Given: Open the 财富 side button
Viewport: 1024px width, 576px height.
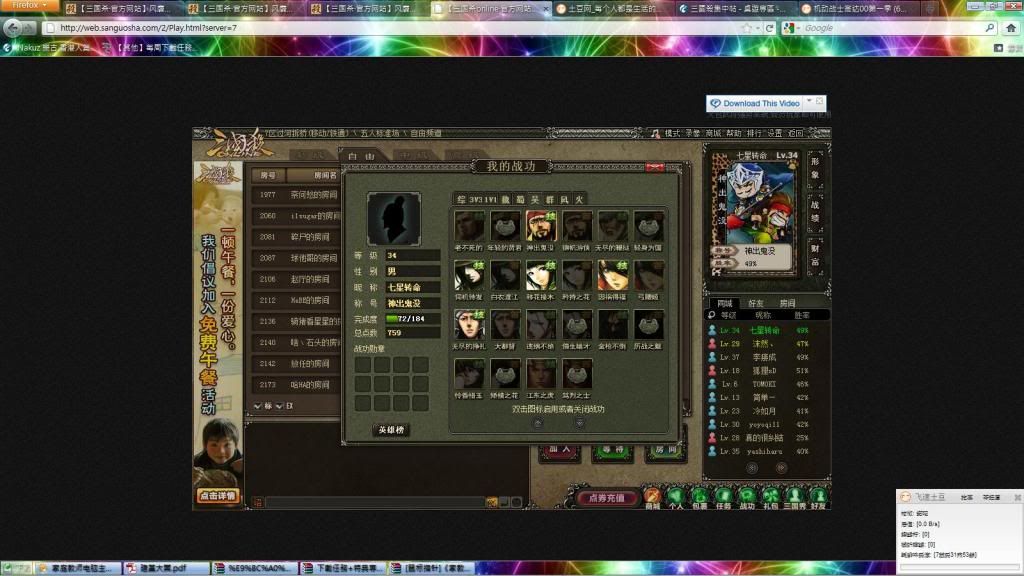Looking at the screenshot, I should [x=815, y=255].
